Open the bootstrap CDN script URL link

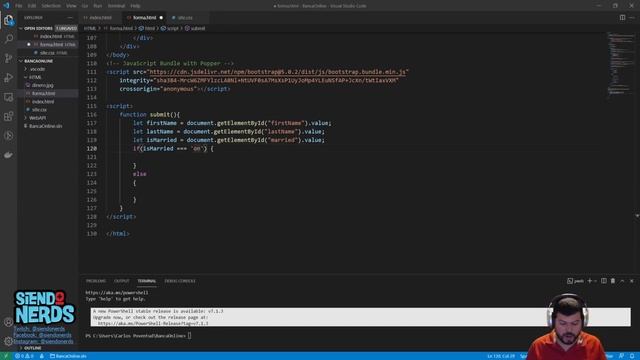click(277, 72)
